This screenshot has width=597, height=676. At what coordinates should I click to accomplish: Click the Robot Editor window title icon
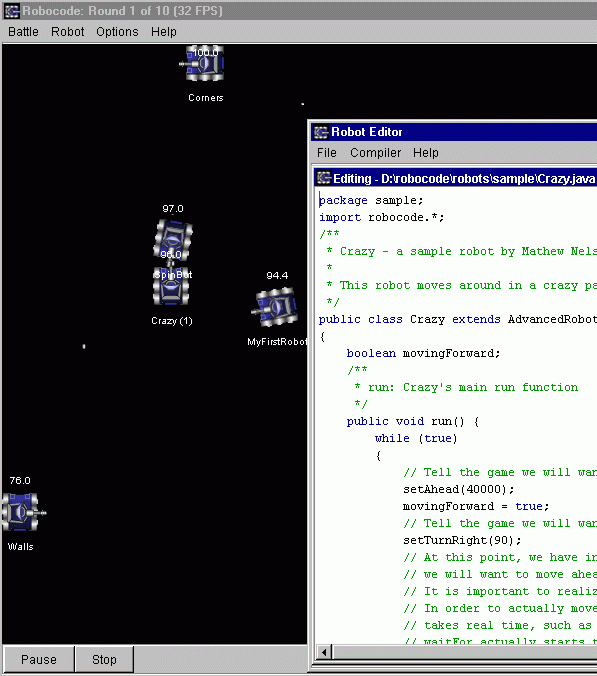321,132
